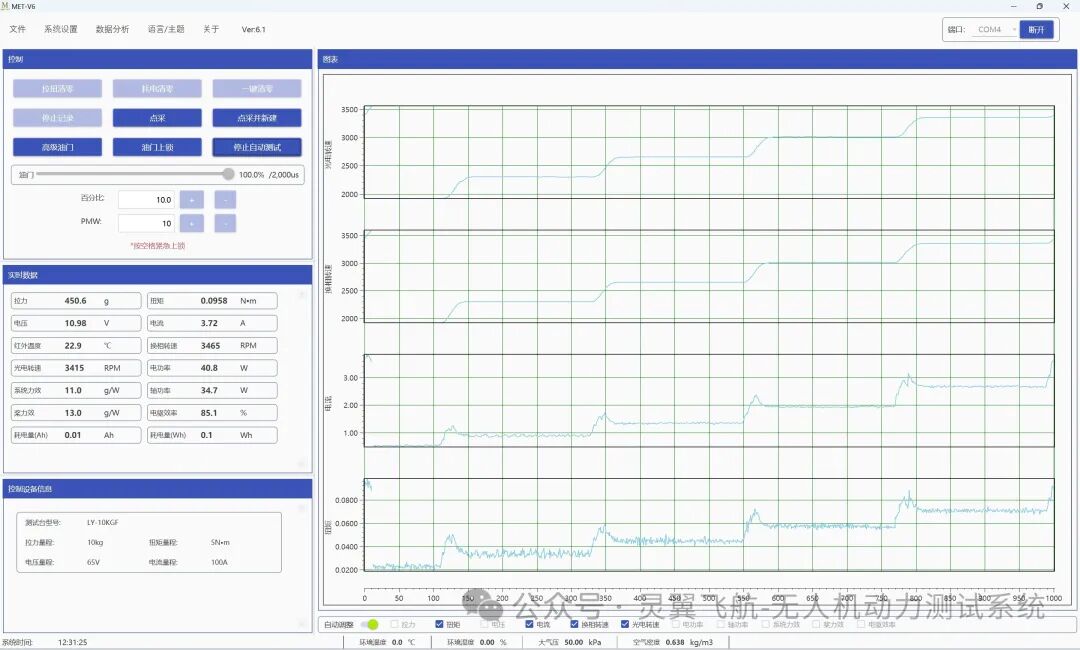Uncheck the 光电转速 chart checkbox
The width and height of the screenshot is (1080, 650).
pyautogui.click(x=625, y=625)
